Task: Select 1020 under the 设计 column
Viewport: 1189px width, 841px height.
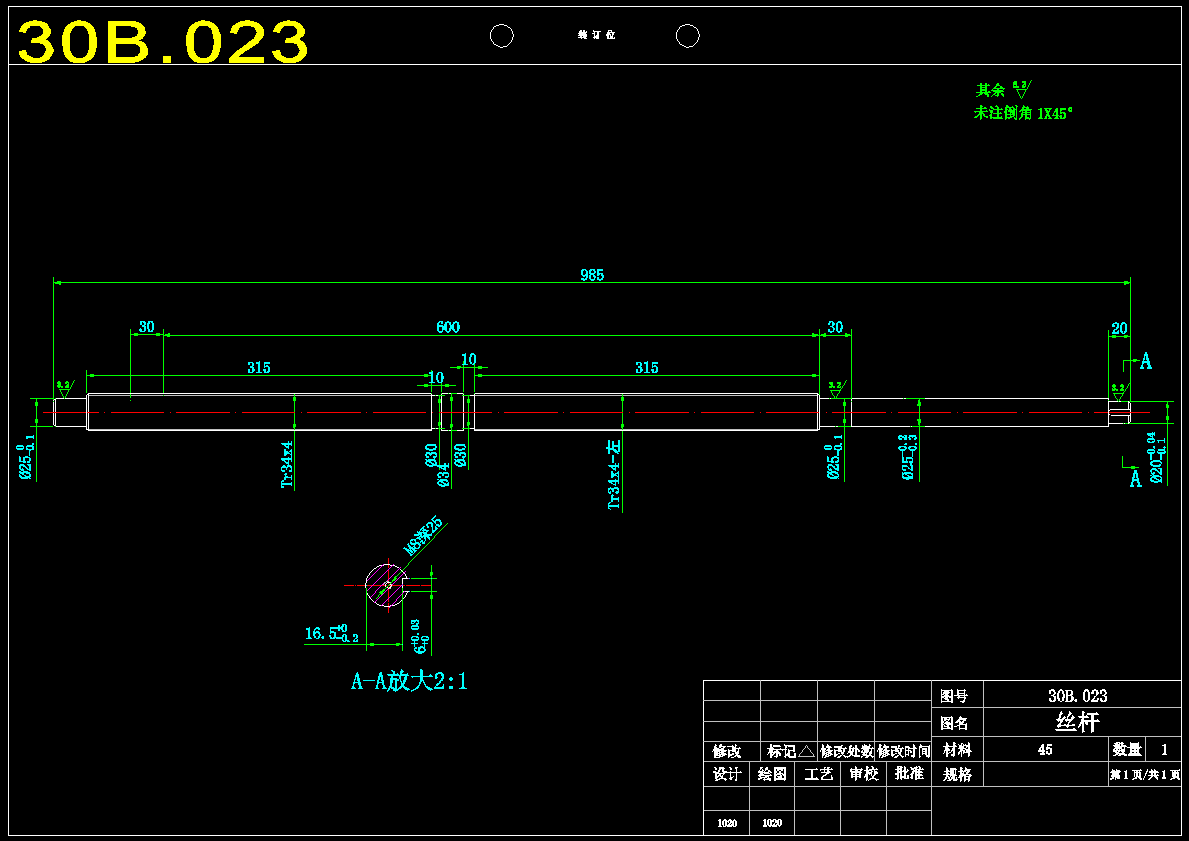Action: [x=726, y=823]
